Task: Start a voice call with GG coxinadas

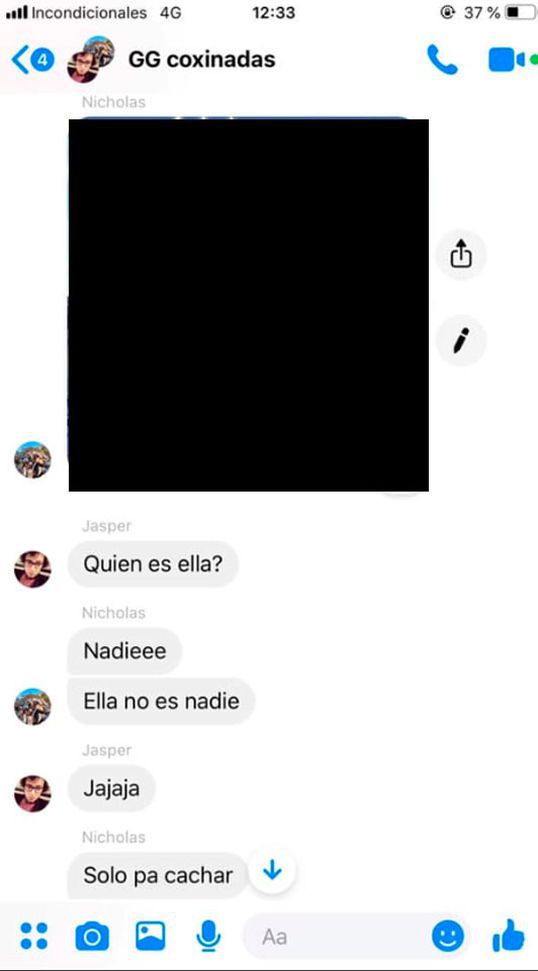Action: (442, 60)
